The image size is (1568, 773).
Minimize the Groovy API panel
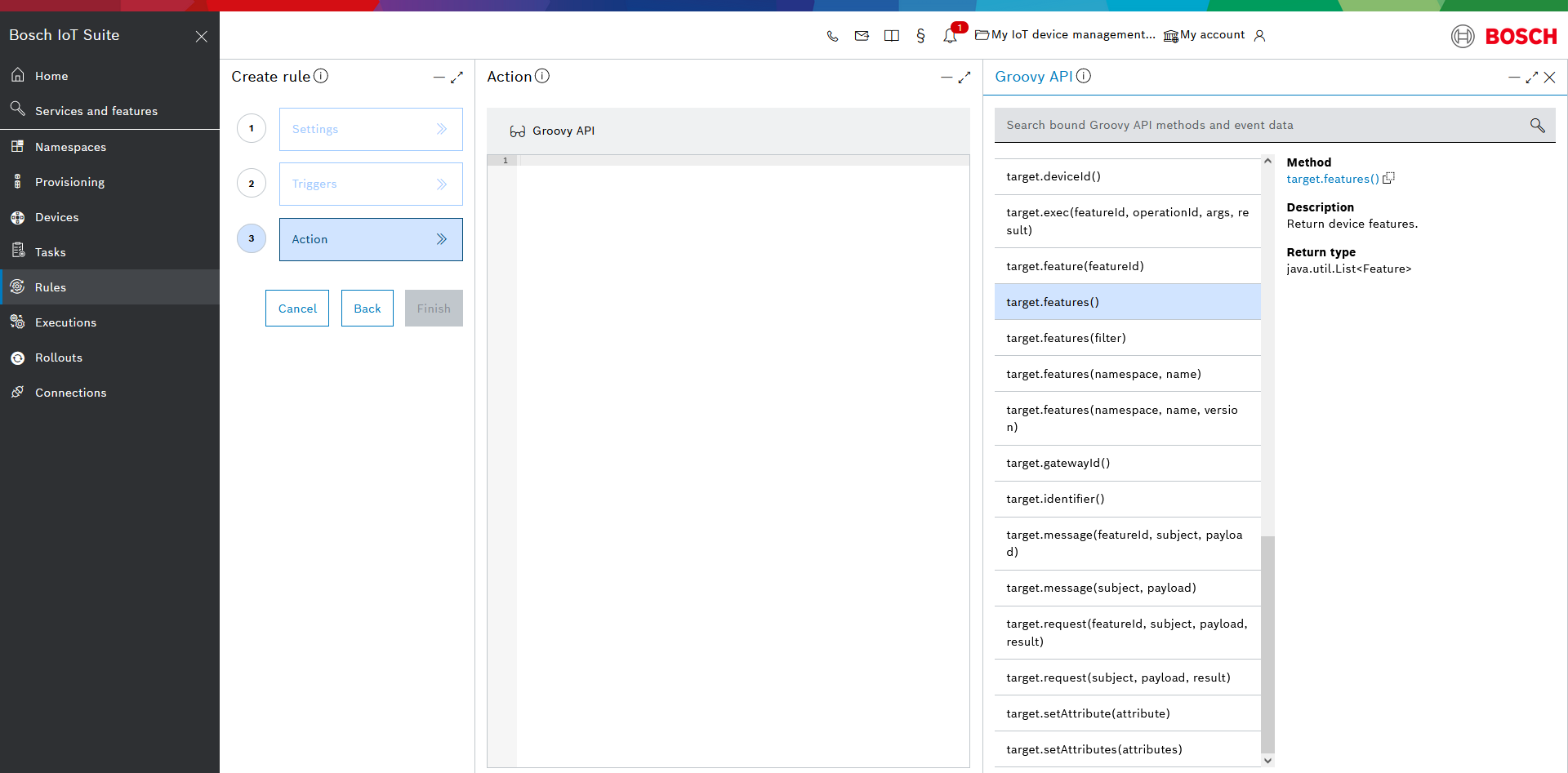click(1514, 78)
